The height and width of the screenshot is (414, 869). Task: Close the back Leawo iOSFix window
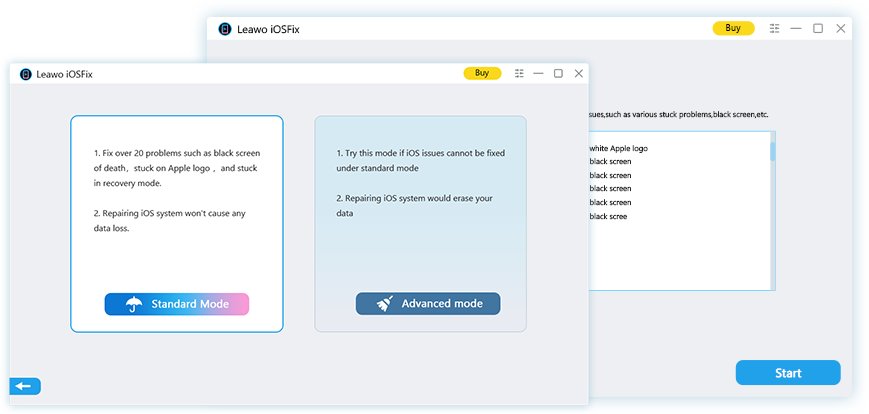click(841, 29)
